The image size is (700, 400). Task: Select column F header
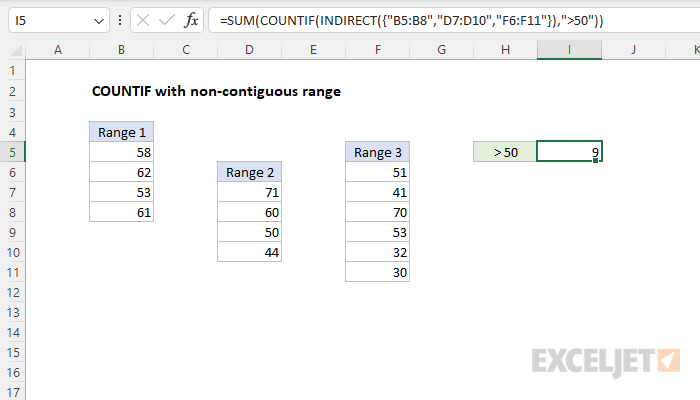377,50
